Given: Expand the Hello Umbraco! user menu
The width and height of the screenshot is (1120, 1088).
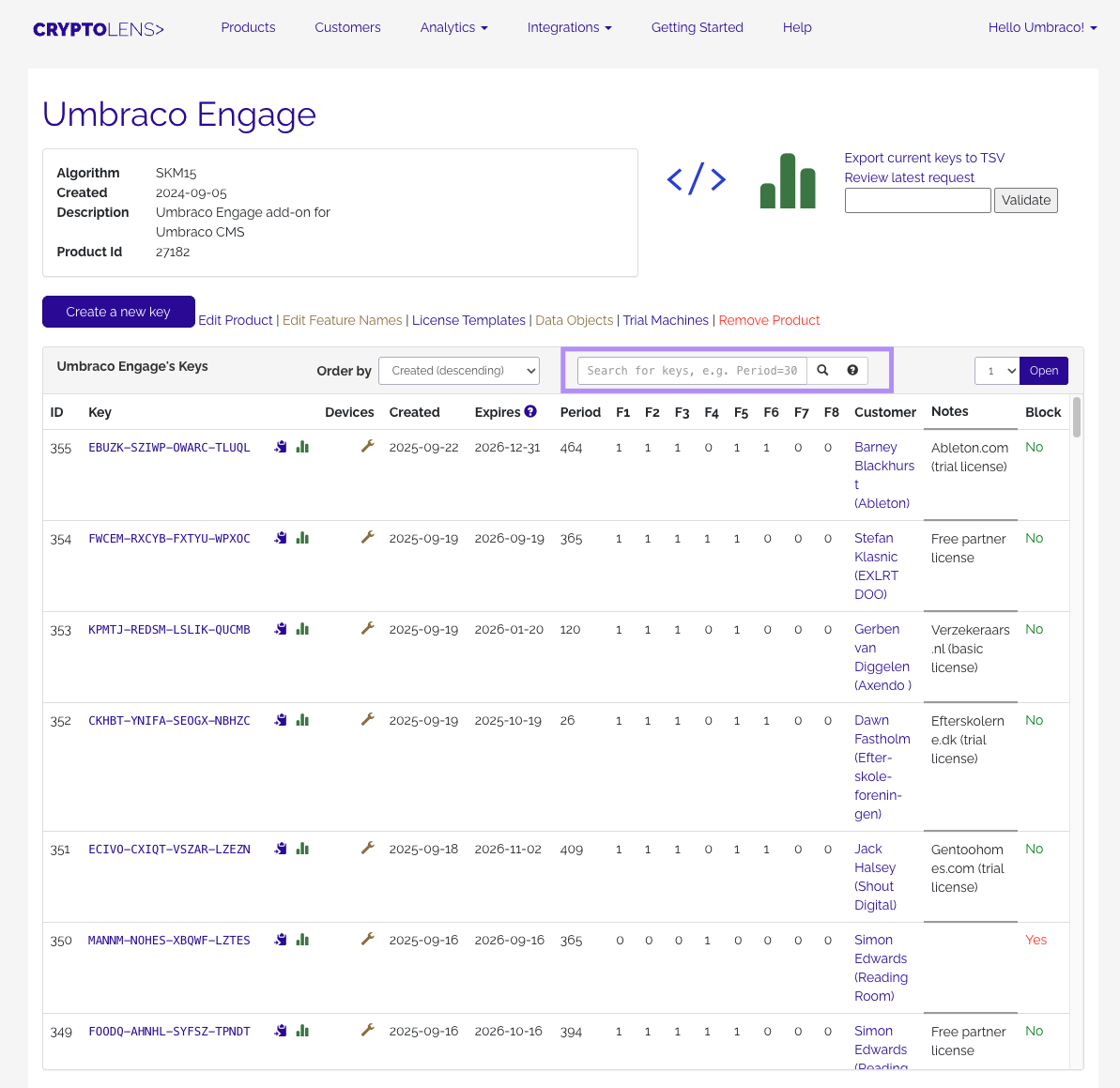Looking at the screenshot, I should pos(1042,27).
